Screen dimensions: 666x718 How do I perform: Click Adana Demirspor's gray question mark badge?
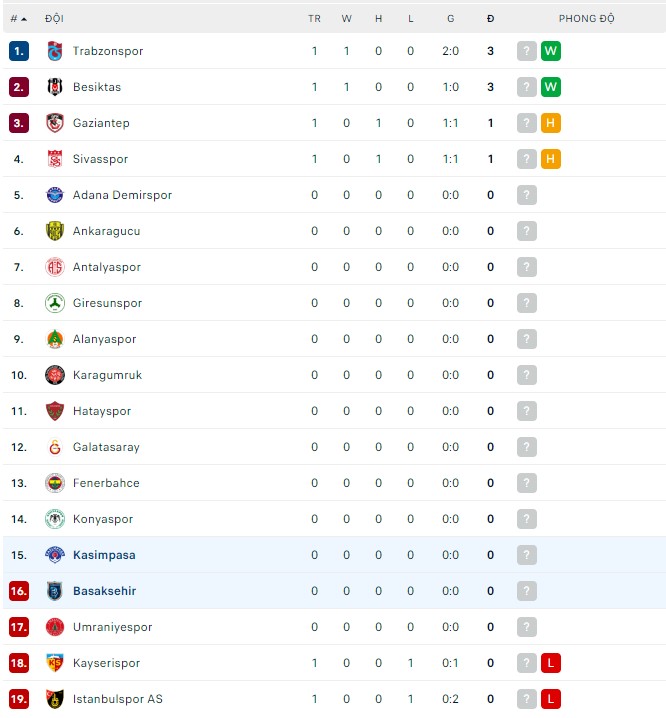(527, 195)
